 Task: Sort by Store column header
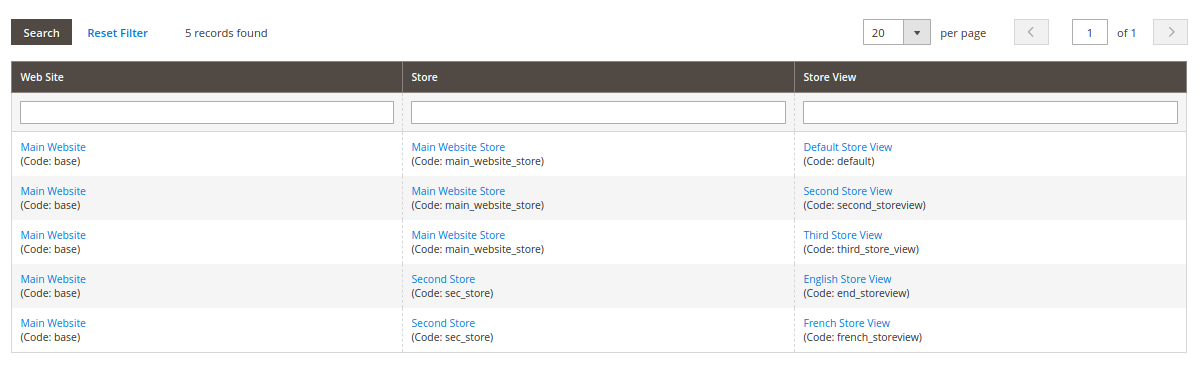coord(424,77)
